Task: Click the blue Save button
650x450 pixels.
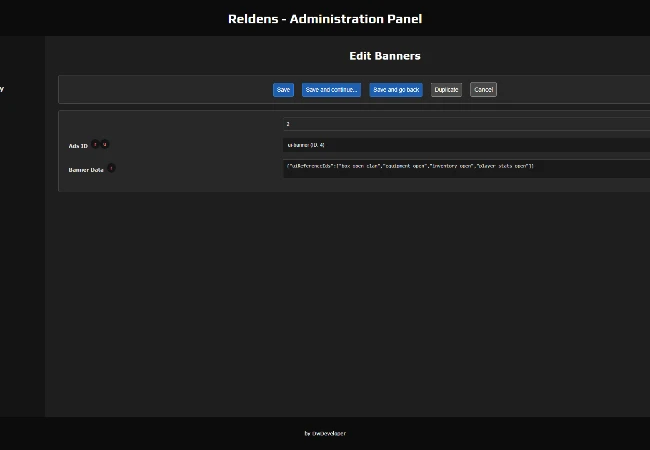Action: pos(283,90)
